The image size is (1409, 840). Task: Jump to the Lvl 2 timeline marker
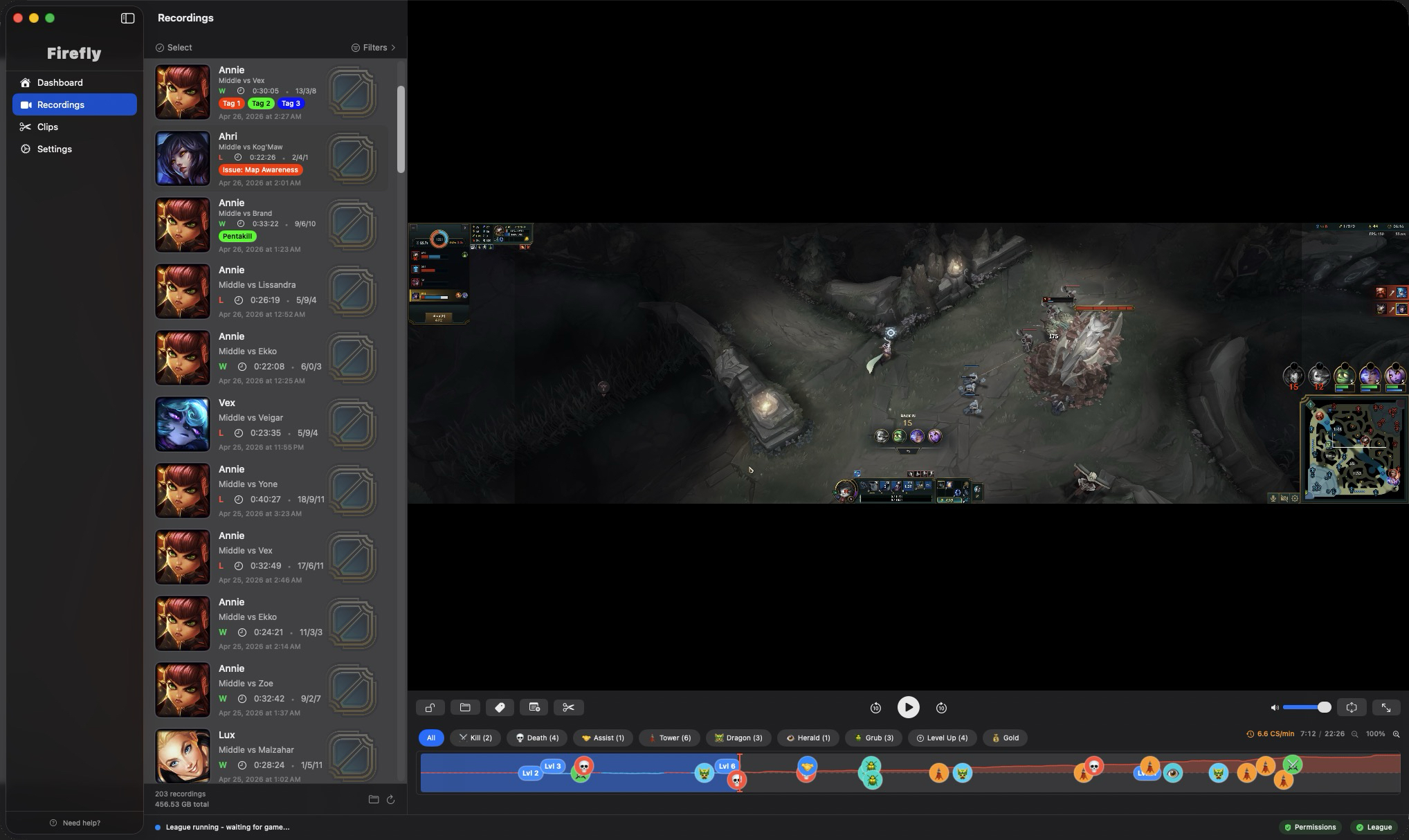point(530,773)
